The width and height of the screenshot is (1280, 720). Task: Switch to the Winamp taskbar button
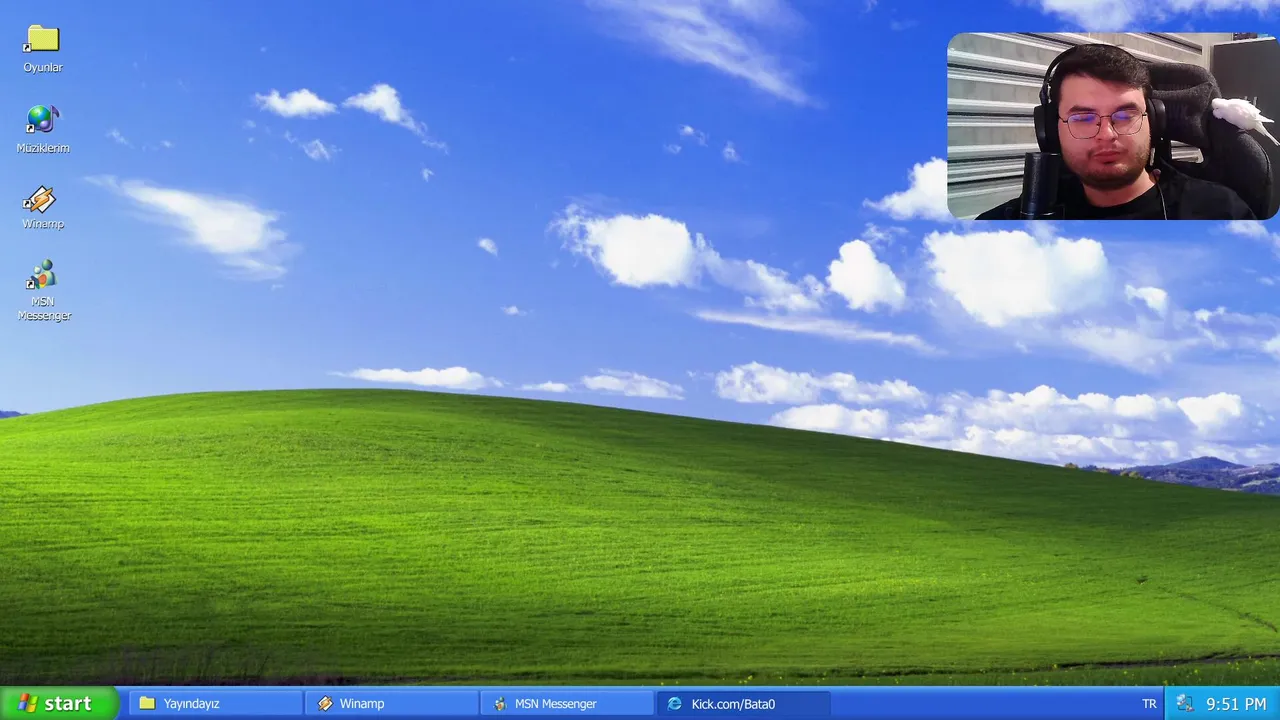[x=391, y=704]
